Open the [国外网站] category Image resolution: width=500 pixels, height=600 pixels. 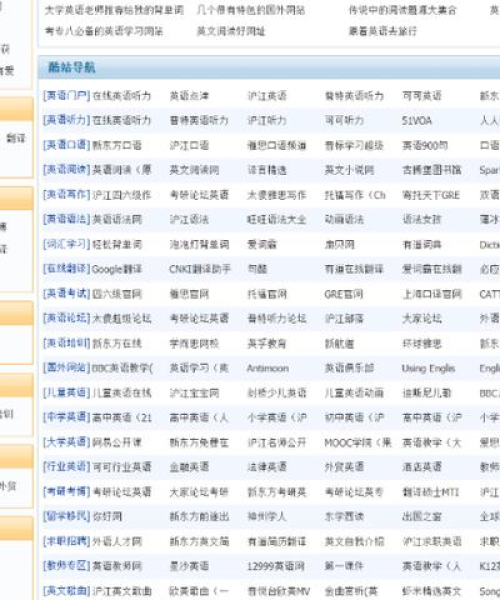(x=67, y=368)
